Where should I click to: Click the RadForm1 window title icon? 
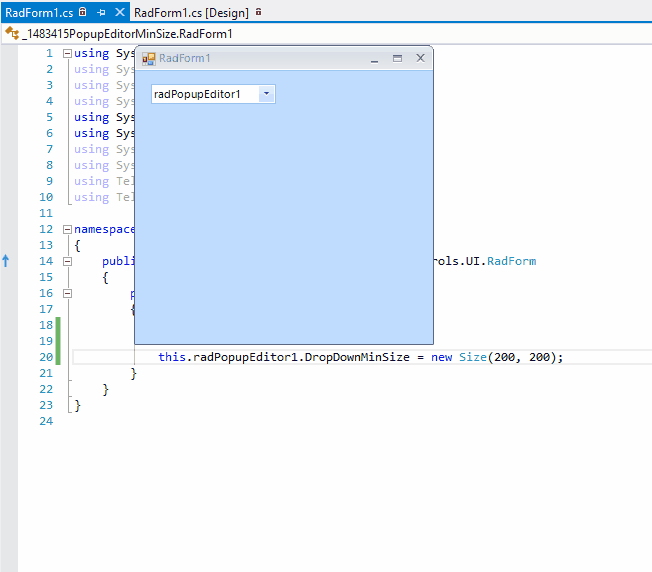tap(149, 58)
